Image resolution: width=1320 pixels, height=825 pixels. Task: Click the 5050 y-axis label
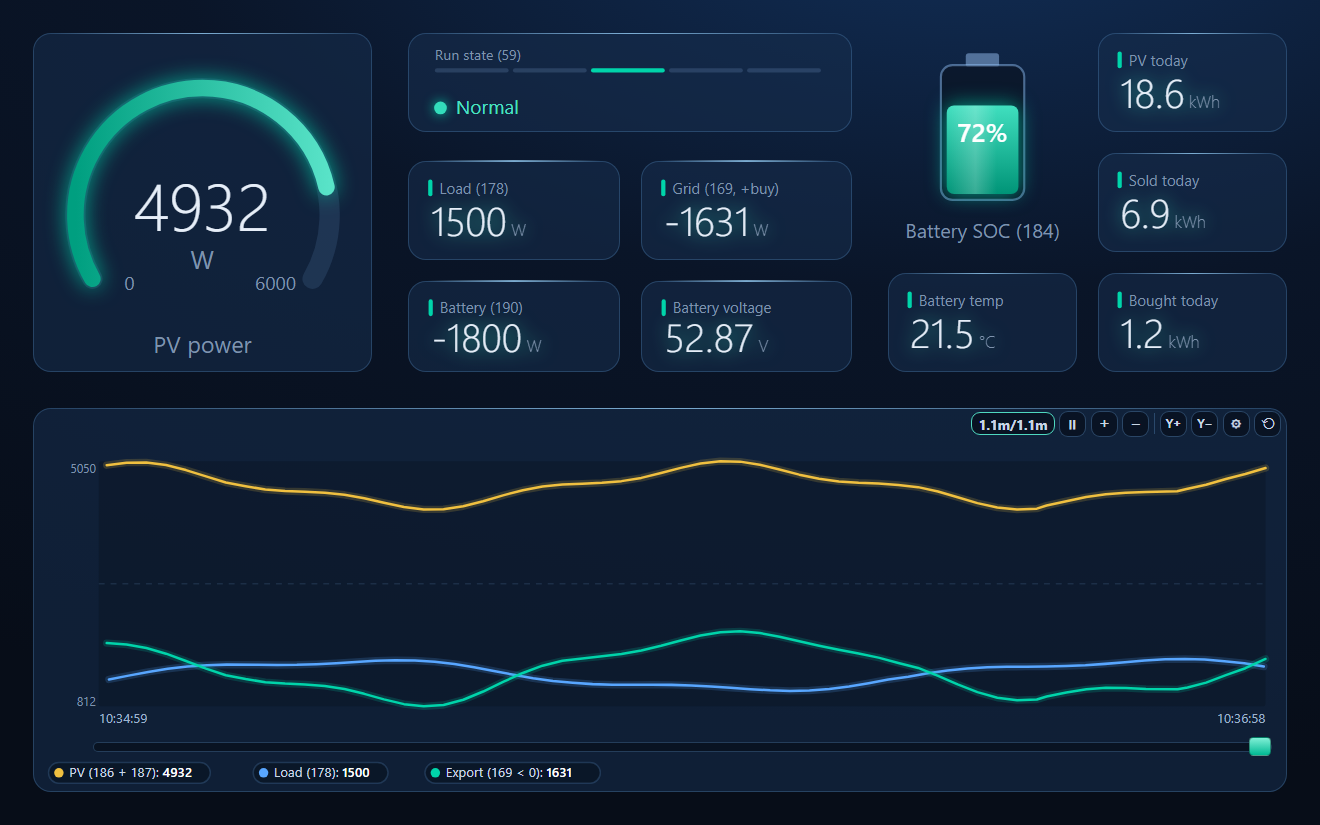point(83,468)
